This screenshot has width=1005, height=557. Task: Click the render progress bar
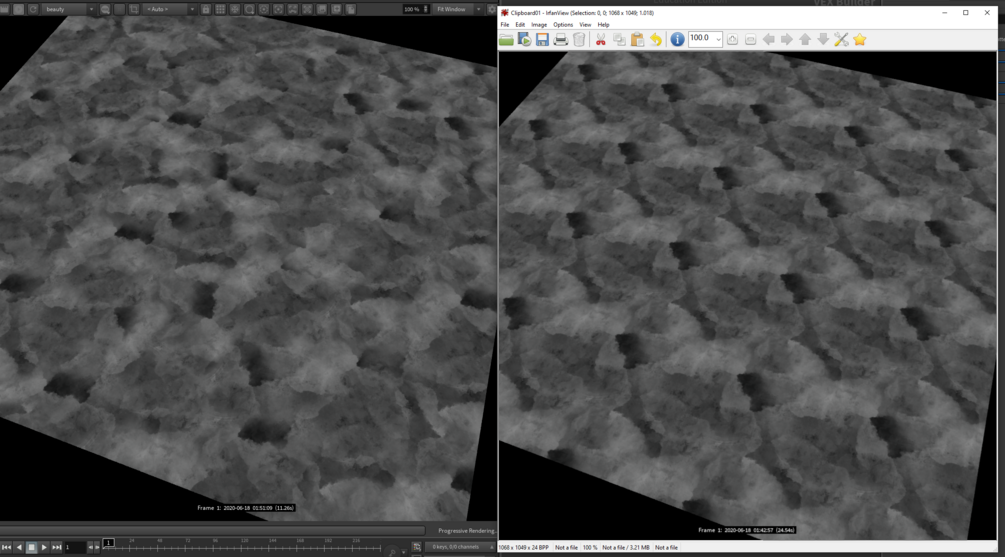point(212,531)
